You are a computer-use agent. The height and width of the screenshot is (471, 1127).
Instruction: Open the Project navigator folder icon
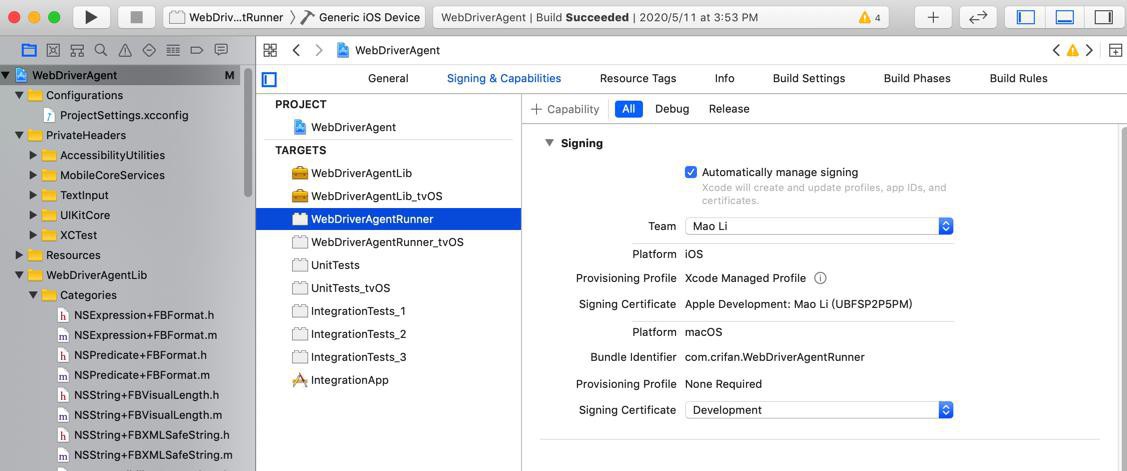[x=29, y=50]
